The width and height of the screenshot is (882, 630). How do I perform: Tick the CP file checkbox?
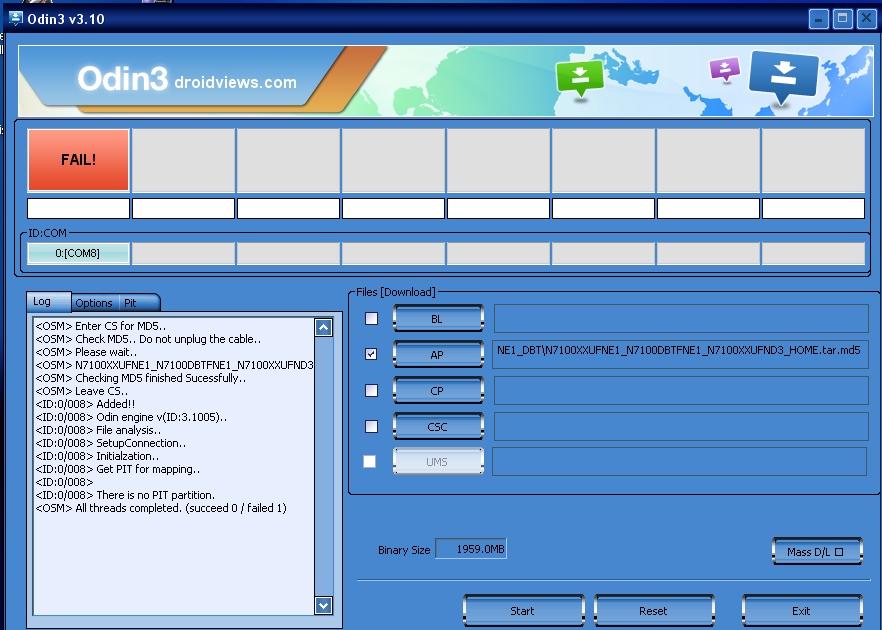(371, 390)
